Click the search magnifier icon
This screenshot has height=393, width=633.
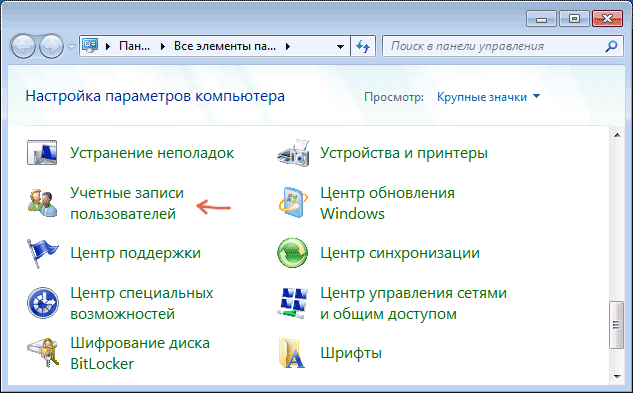pos(612,46)
